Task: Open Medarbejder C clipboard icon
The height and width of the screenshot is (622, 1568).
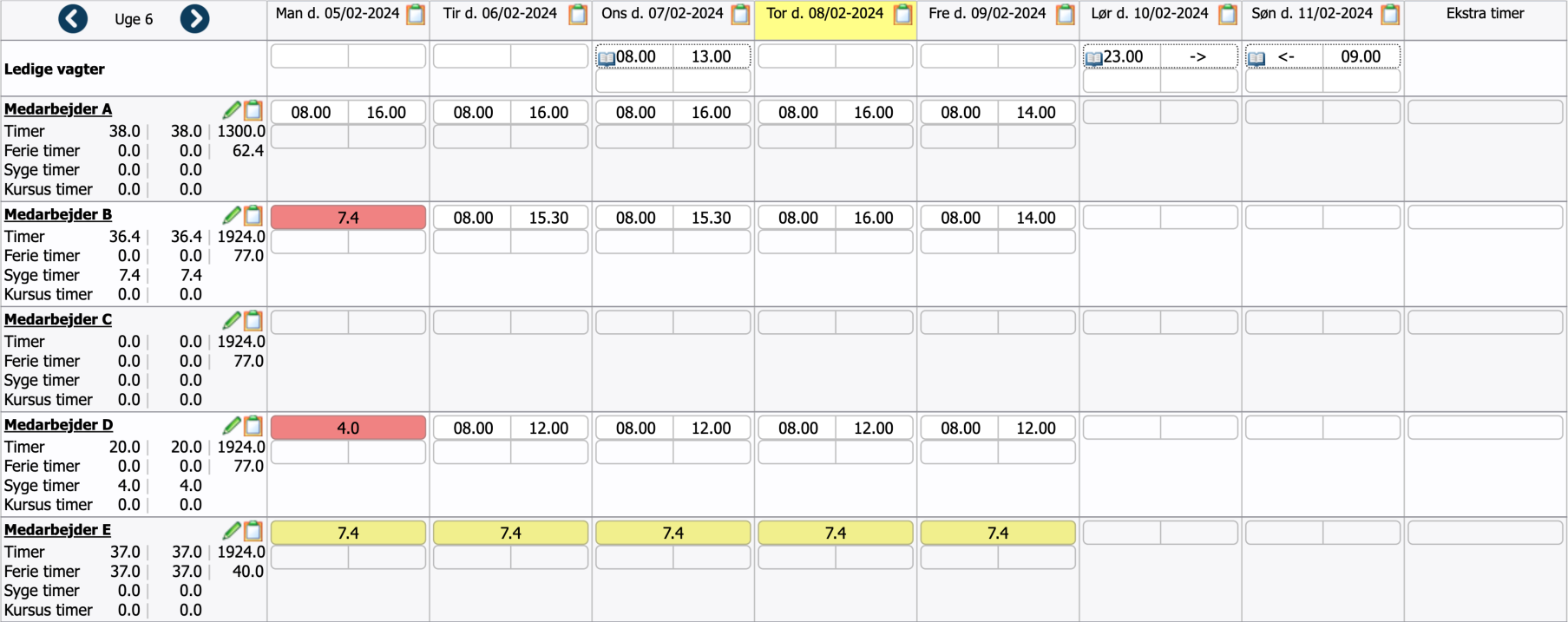Action: (253, 320)
